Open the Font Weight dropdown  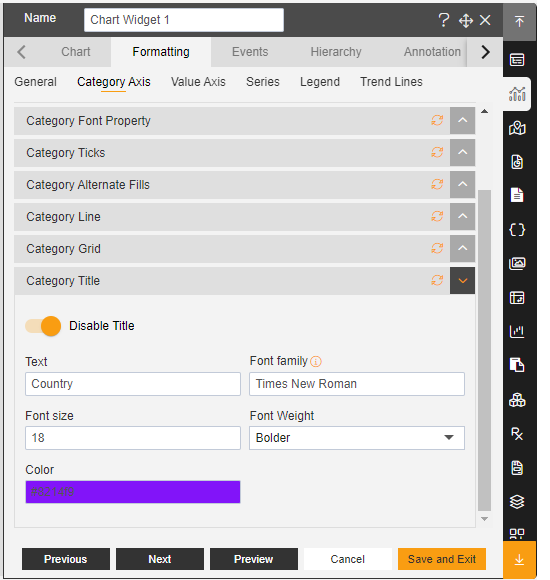point(357,438)
